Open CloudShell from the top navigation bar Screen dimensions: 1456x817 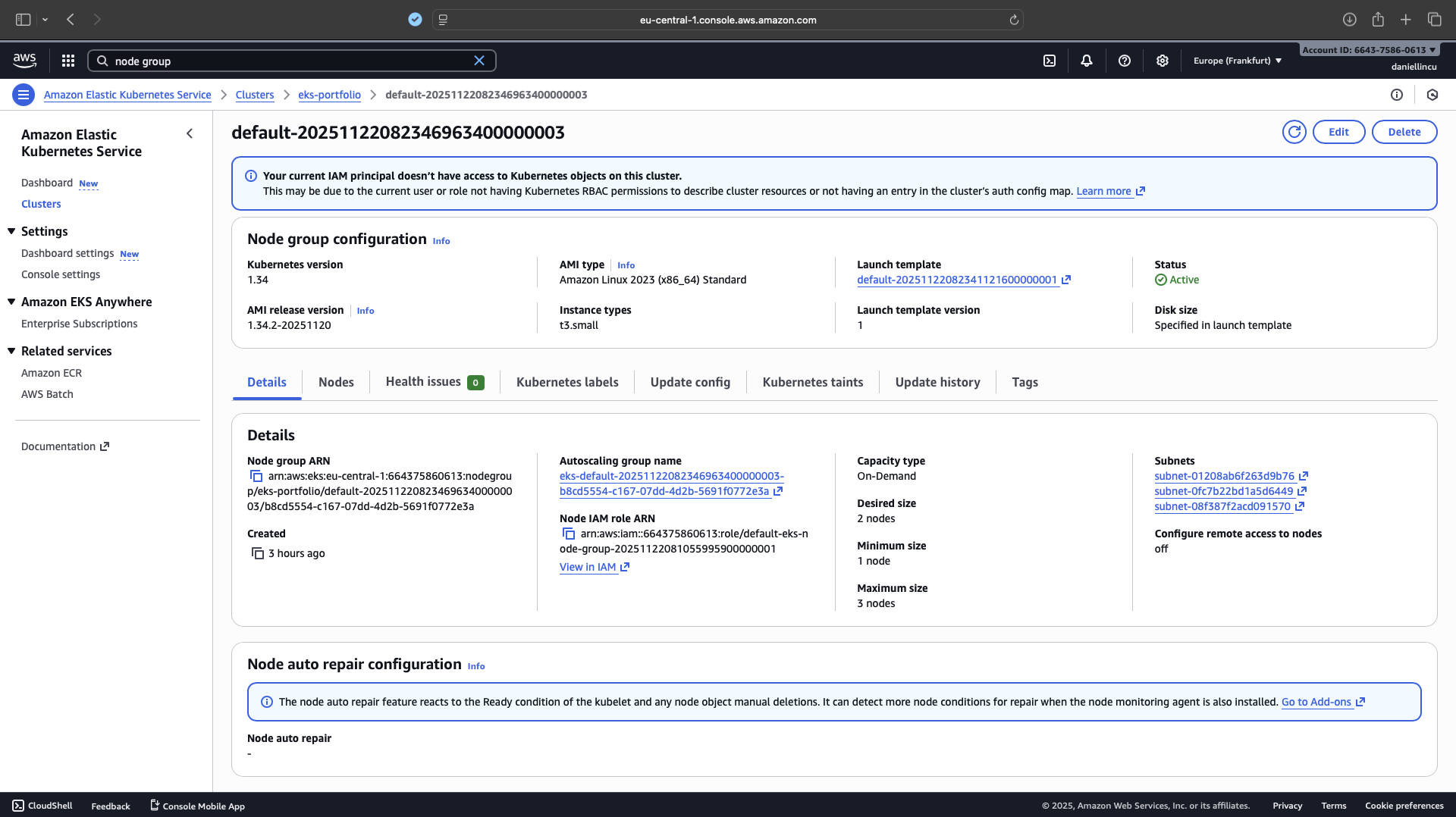1050,61
